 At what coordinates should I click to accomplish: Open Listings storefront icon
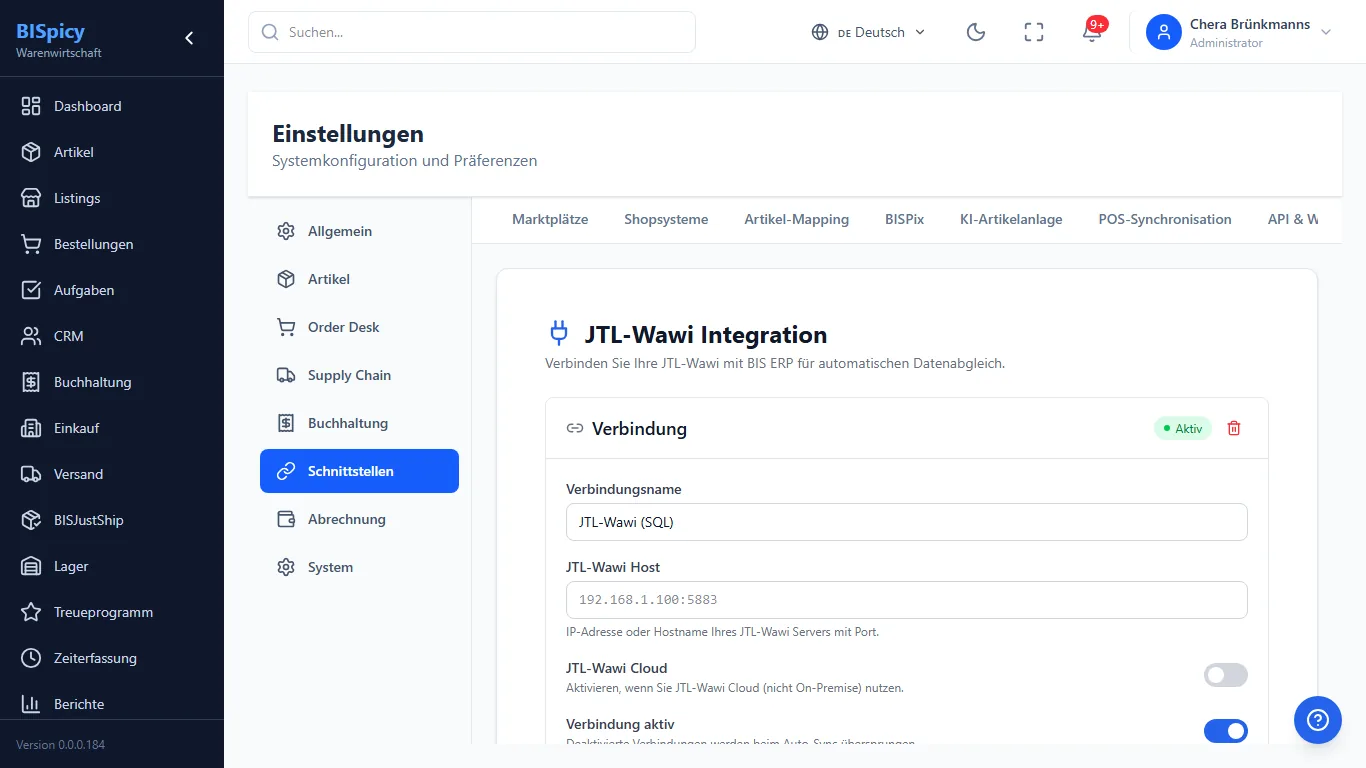tap(31, 198)
